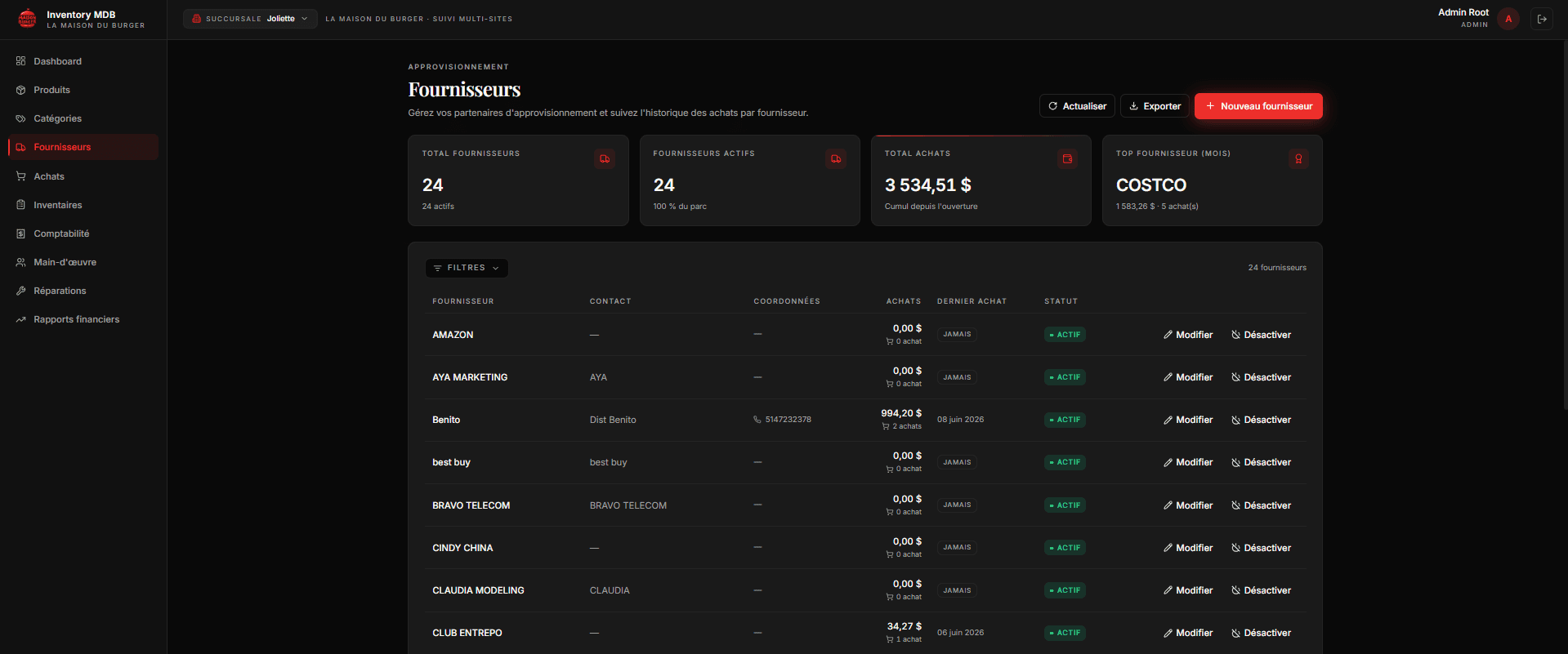Click the logout icon in top bar
1568x654 pixels.
coord(1542,19)
